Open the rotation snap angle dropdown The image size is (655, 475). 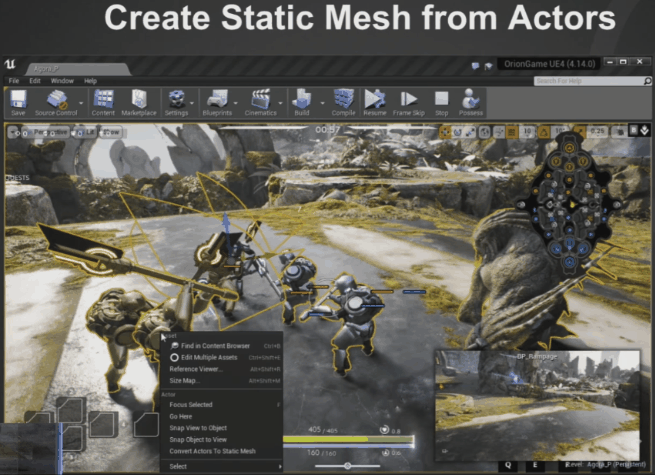coord(559,132)
